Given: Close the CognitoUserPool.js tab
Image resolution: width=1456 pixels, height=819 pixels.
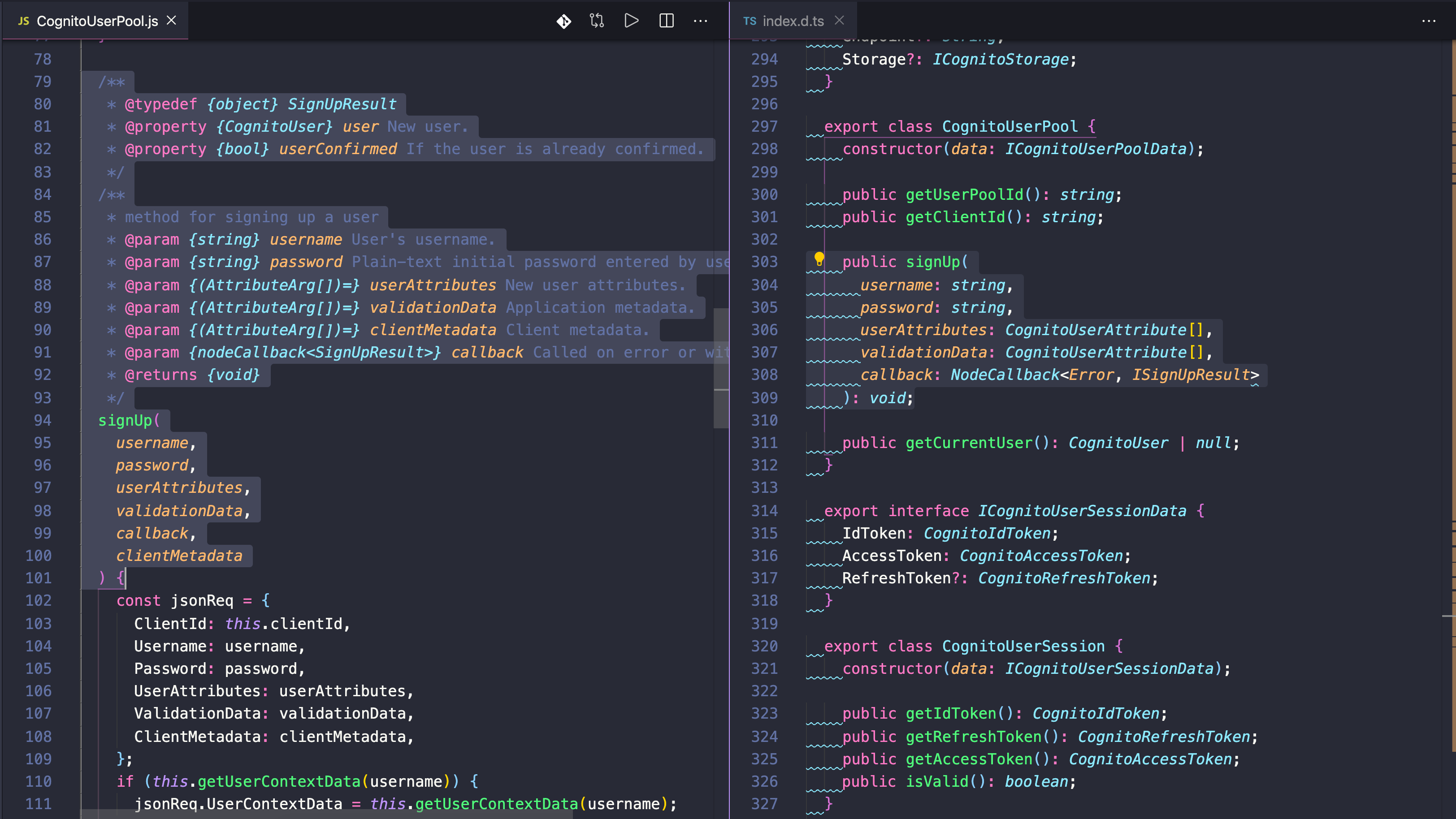Looking at the screenshot, I should tap(171, 20).
